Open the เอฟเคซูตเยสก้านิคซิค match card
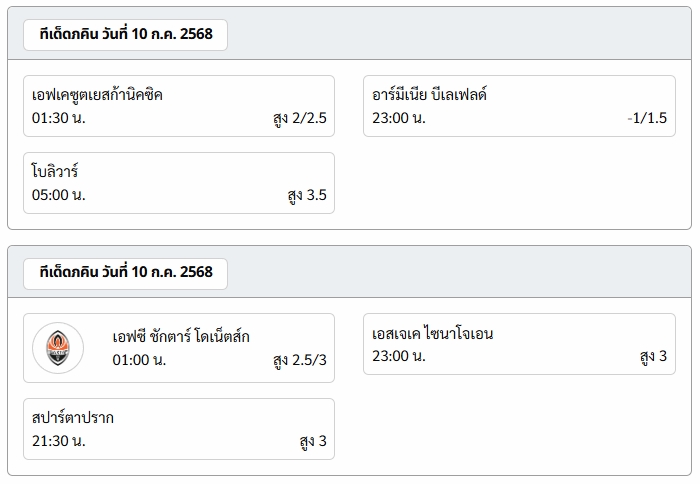Screen dimensions: 700x484 (x=179, y=106)
